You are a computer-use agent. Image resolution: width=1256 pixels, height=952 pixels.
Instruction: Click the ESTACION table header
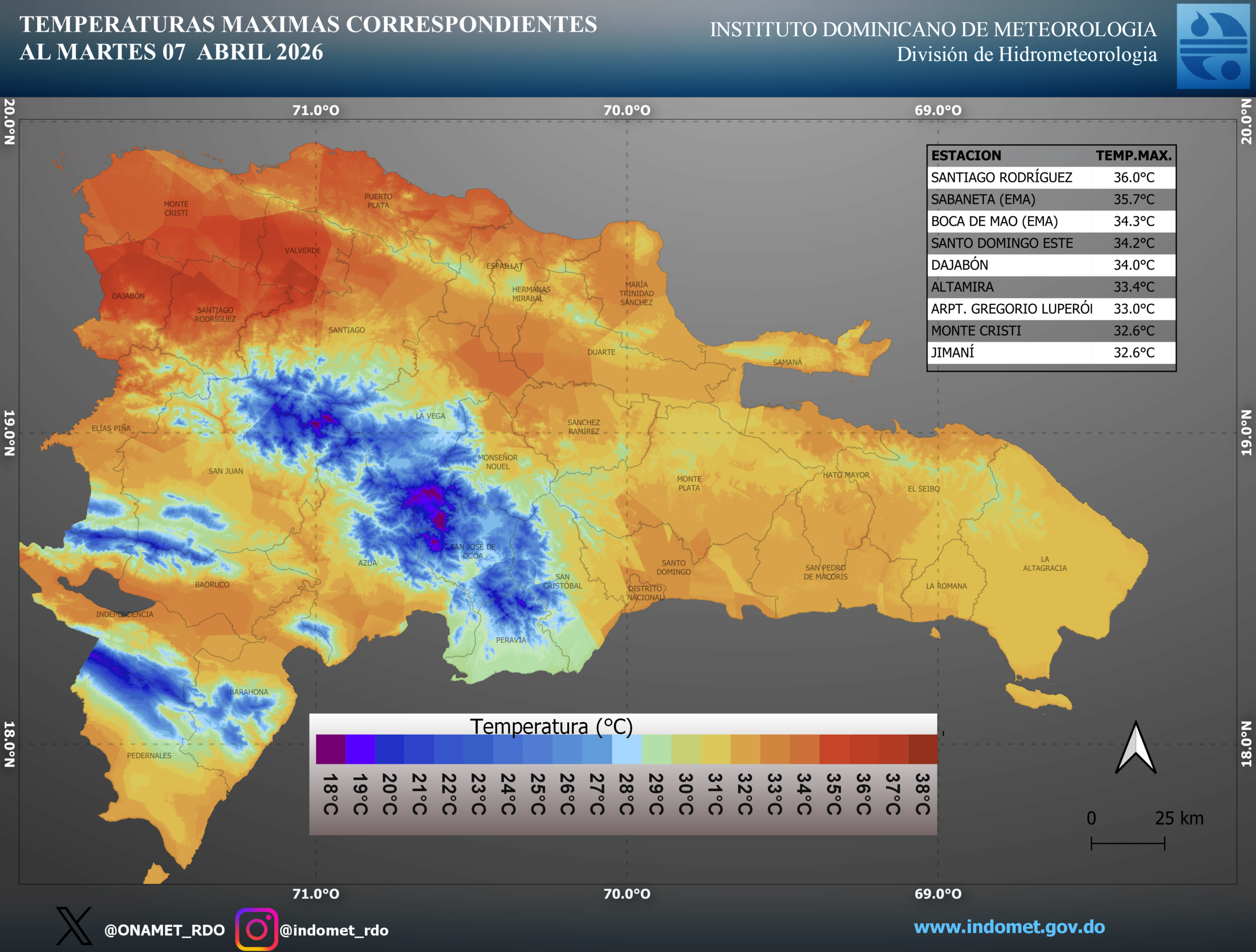966,156
